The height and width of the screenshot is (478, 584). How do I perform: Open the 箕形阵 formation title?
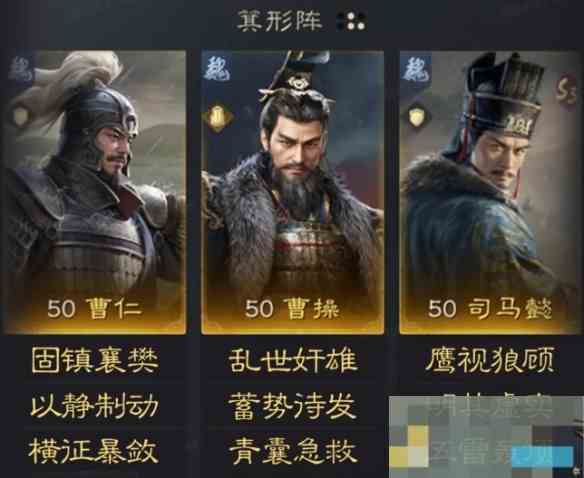click(279, 20)
